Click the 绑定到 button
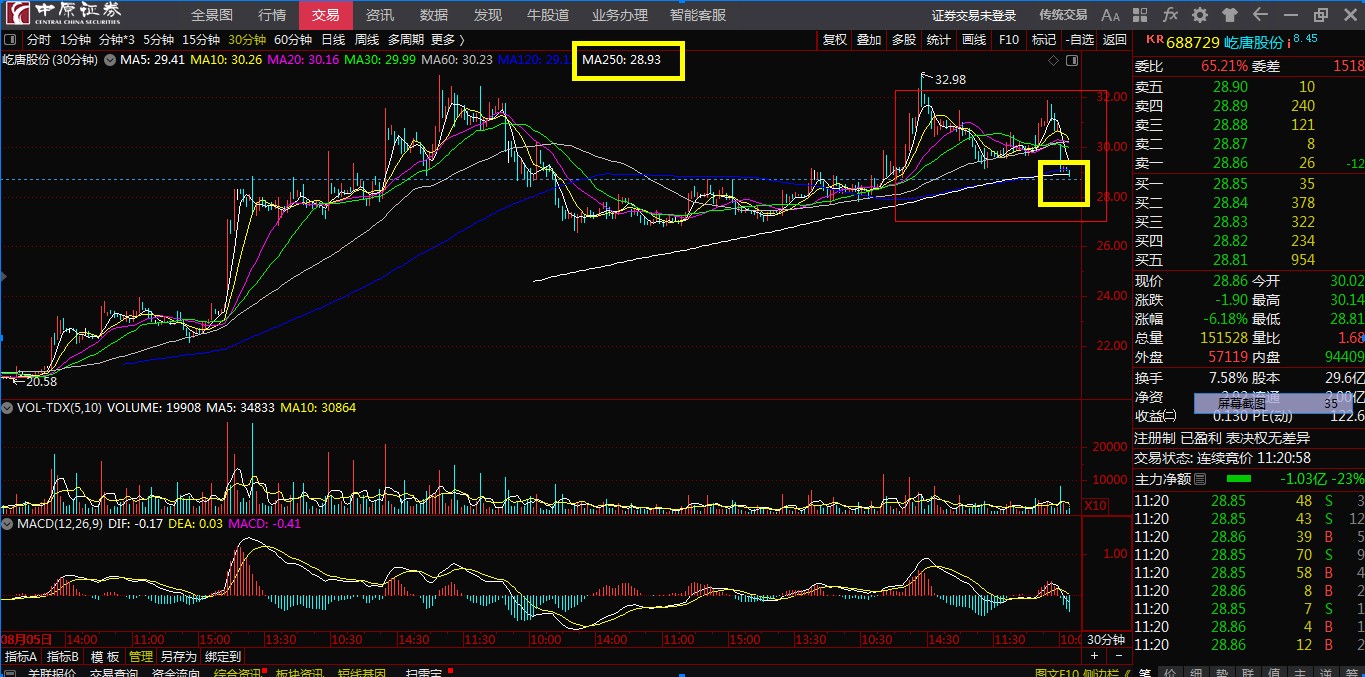Image resolution: width=1365 pixels, height=677 pixels. (x=222, y=657)
